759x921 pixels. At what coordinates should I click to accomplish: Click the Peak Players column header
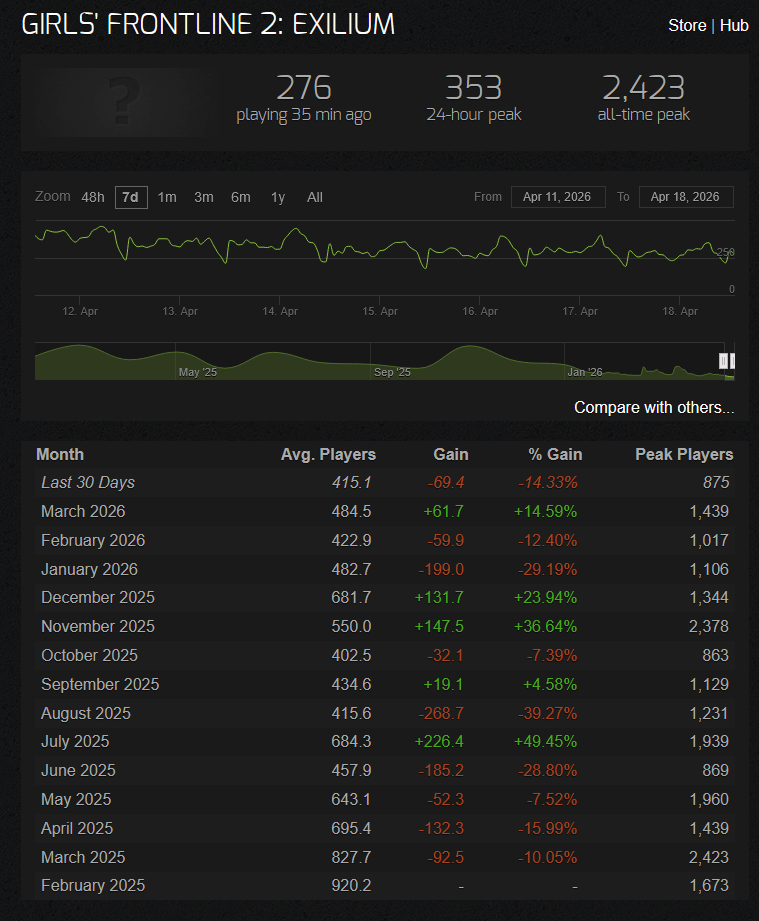point(684,455)
